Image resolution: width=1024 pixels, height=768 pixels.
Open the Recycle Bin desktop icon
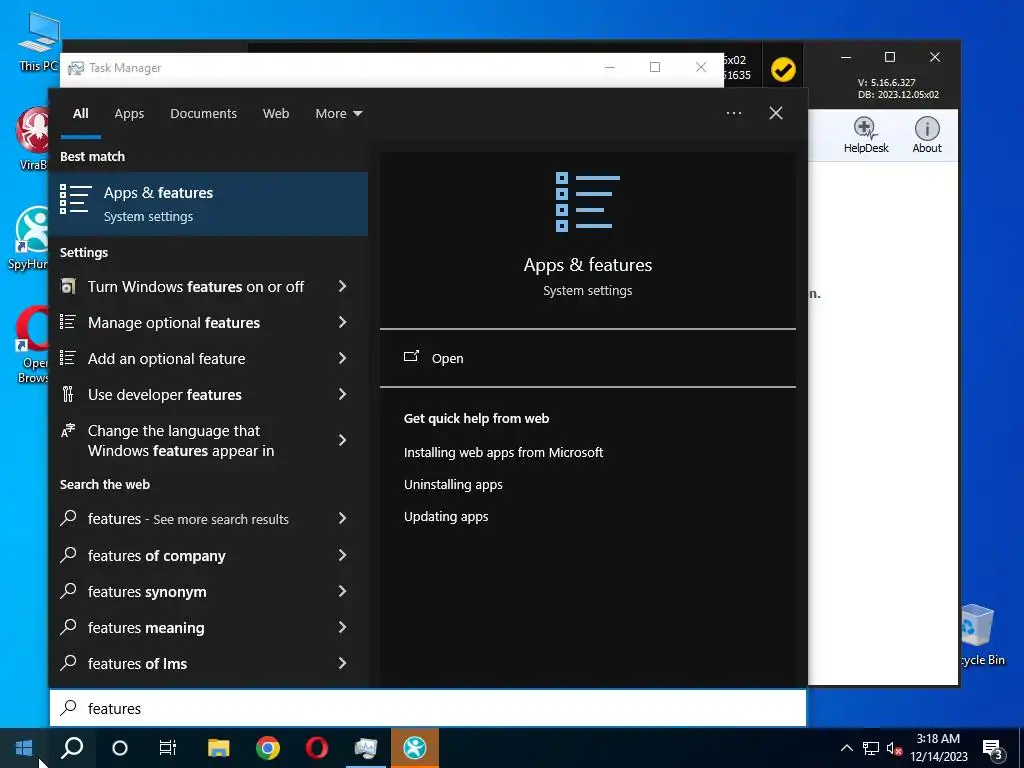click(980, 635)
